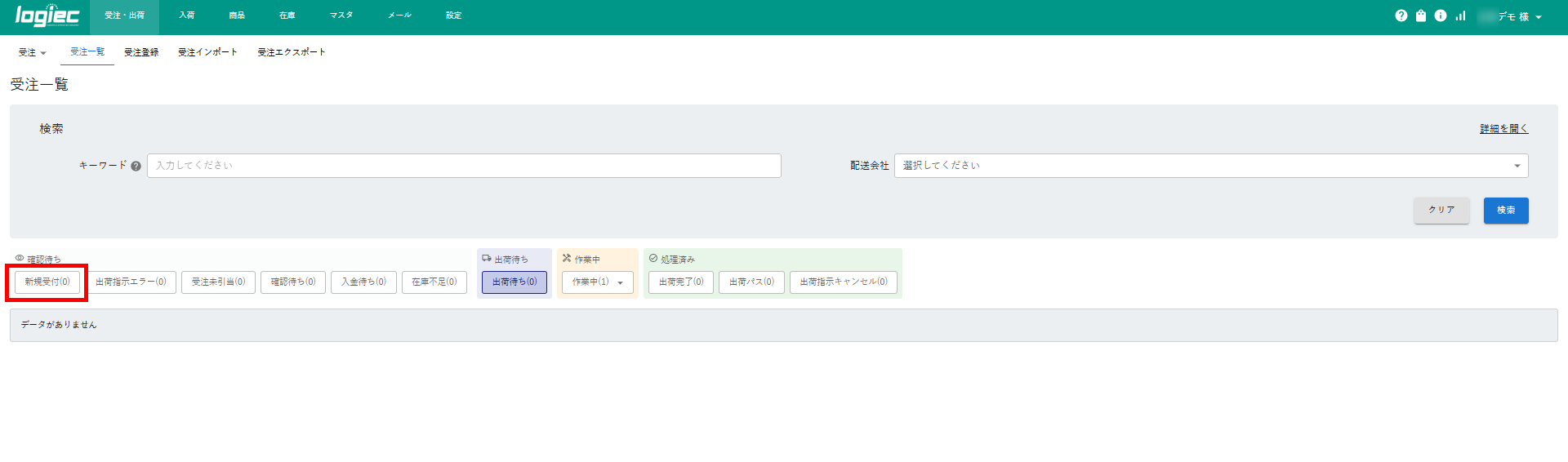This screenshot has height=462, width=1568.
Task: Open the 入荷 menu in top navigation
Action: tap(187, 16)
